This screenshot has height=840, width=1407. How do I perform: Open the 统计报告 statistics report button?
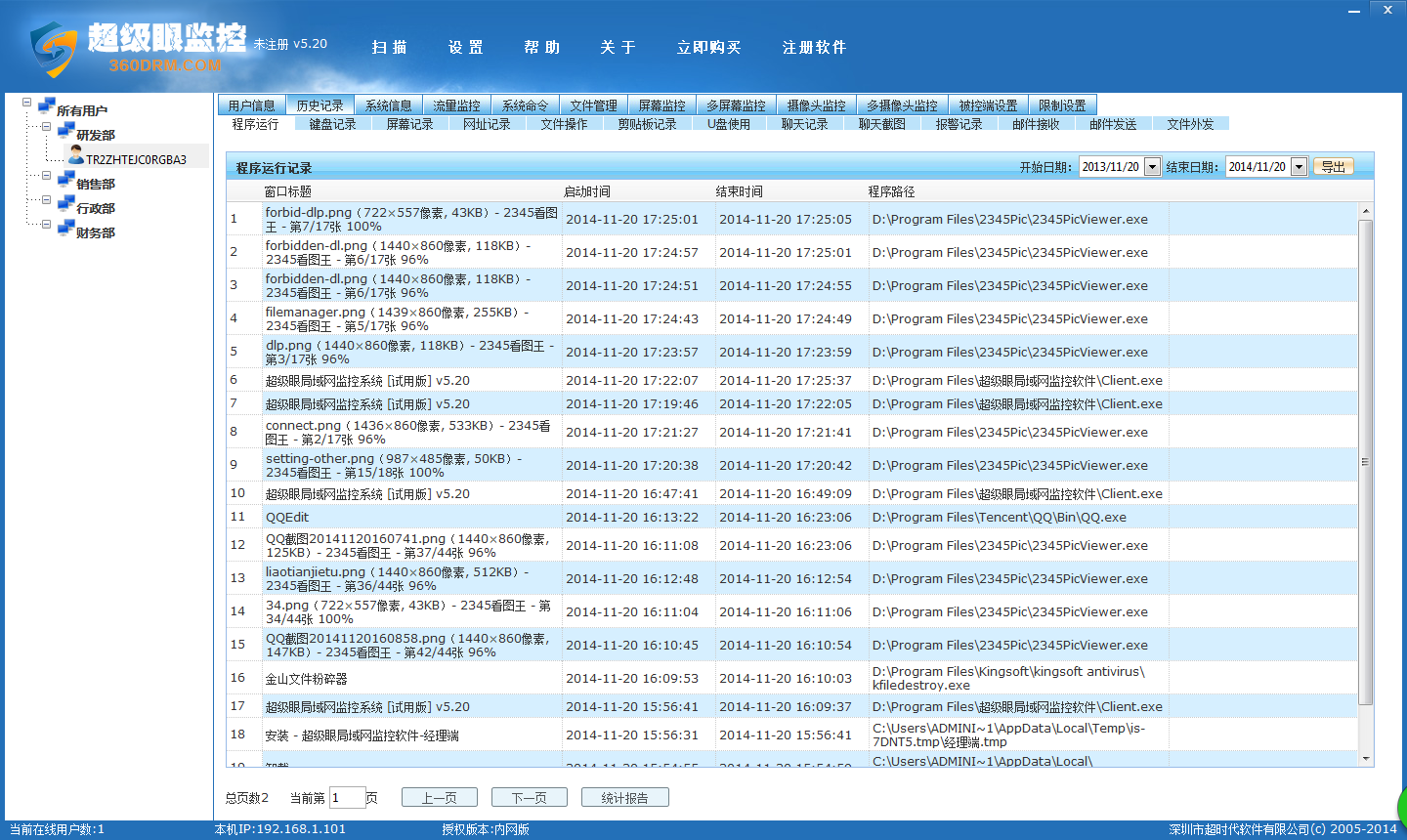click(x=624, y=798)
